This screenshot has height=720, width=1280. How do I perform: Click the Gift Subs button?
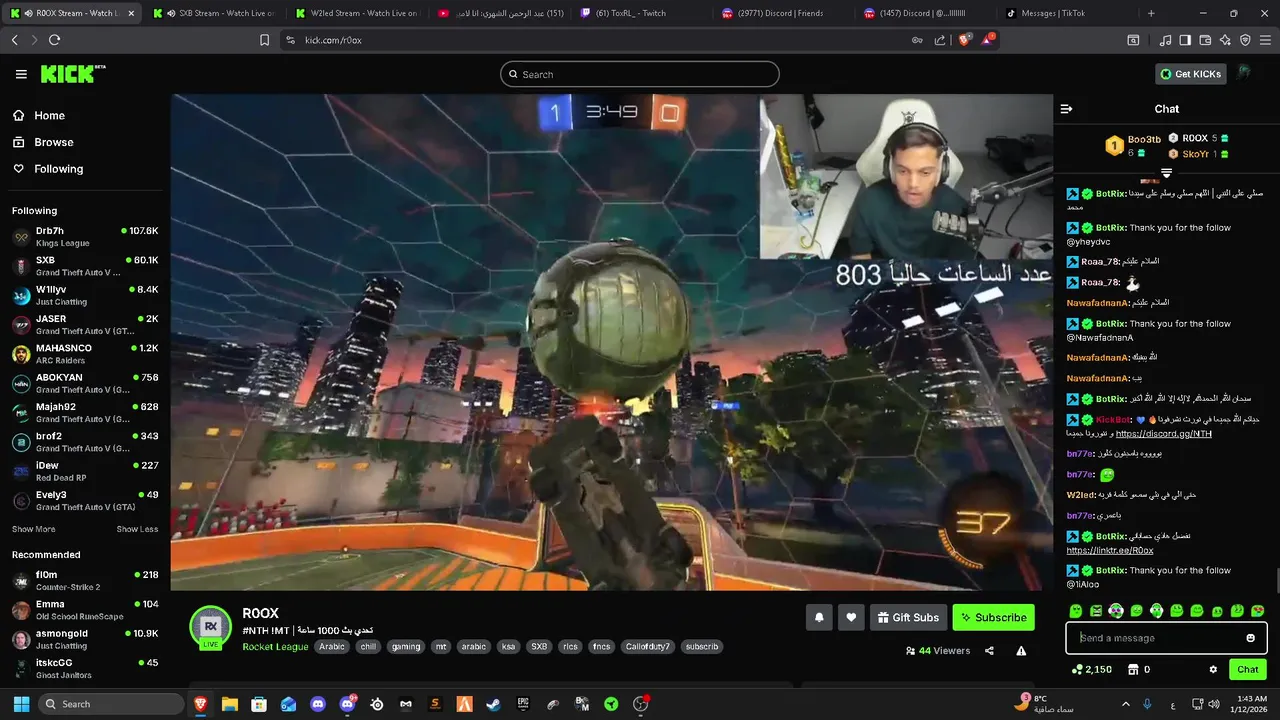point(908,617)
